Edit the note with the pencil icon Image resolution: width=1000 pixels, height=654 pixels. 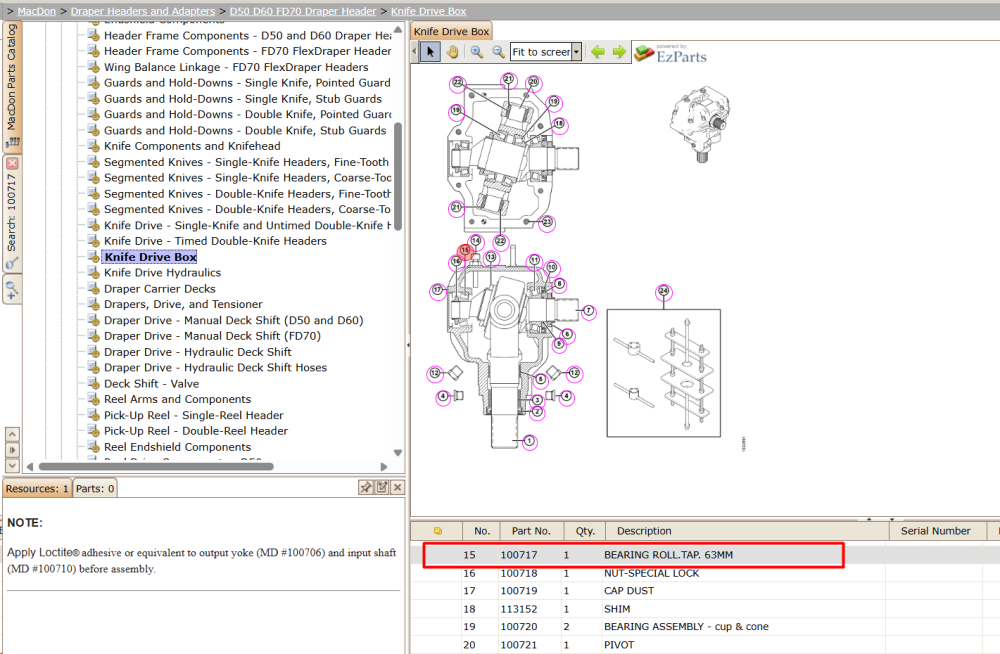point(382,487)
